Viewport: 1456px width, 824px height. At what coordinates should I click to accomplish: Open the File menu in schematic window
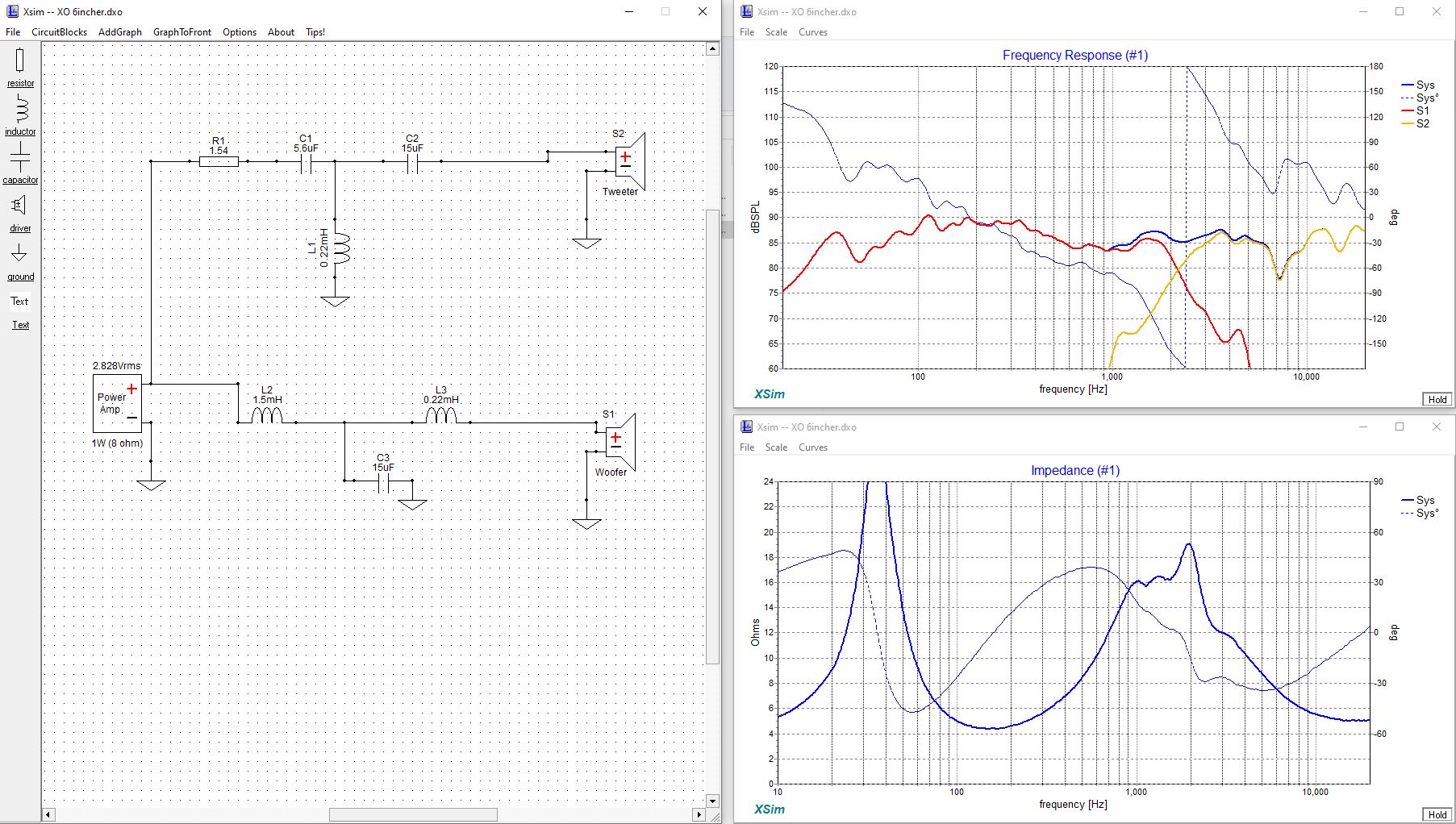click(13, 32)
